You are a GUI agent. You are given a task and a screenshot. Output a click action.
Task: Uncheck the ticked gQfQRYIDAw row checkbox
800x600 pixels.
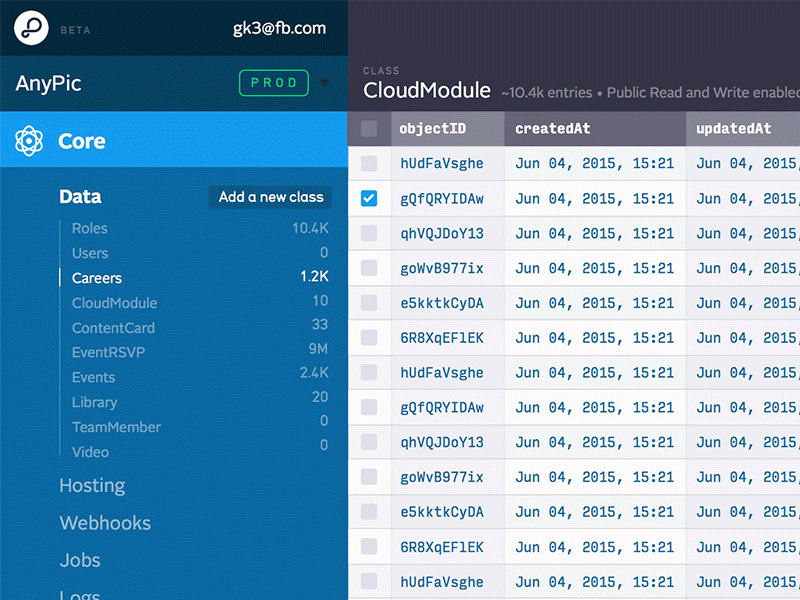[369, 198]
